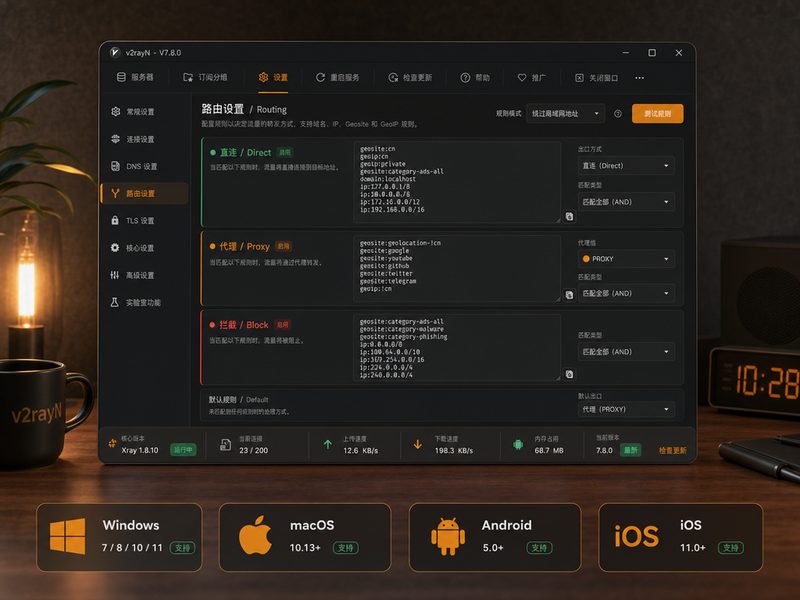Click into the Proxy rules text area
Screen dimensions: 800x600
point(457,268)
